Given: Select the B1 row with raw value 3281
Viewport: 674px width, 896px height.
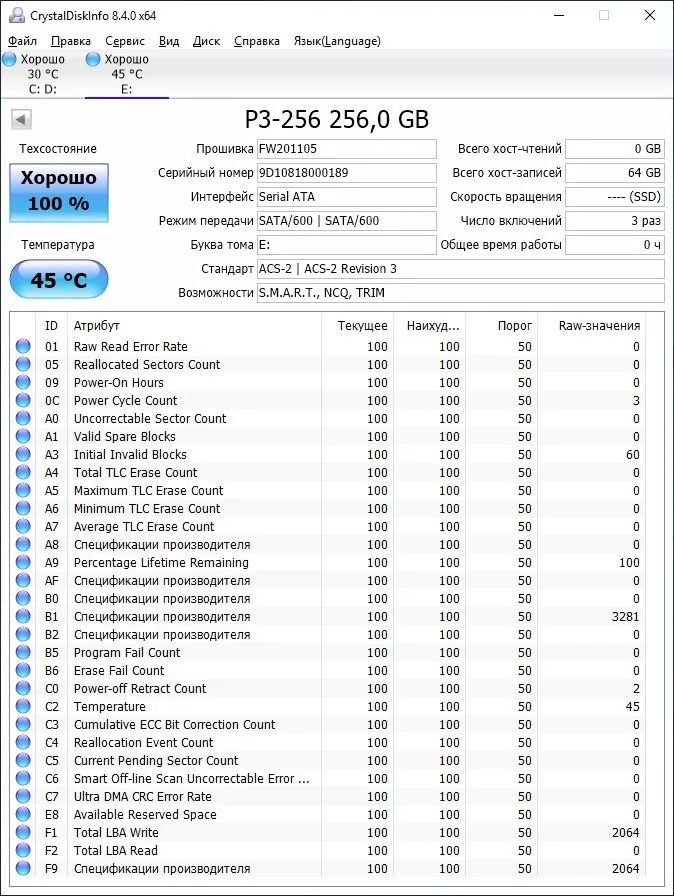Looking at the screenshot, I should click(328, 617).
